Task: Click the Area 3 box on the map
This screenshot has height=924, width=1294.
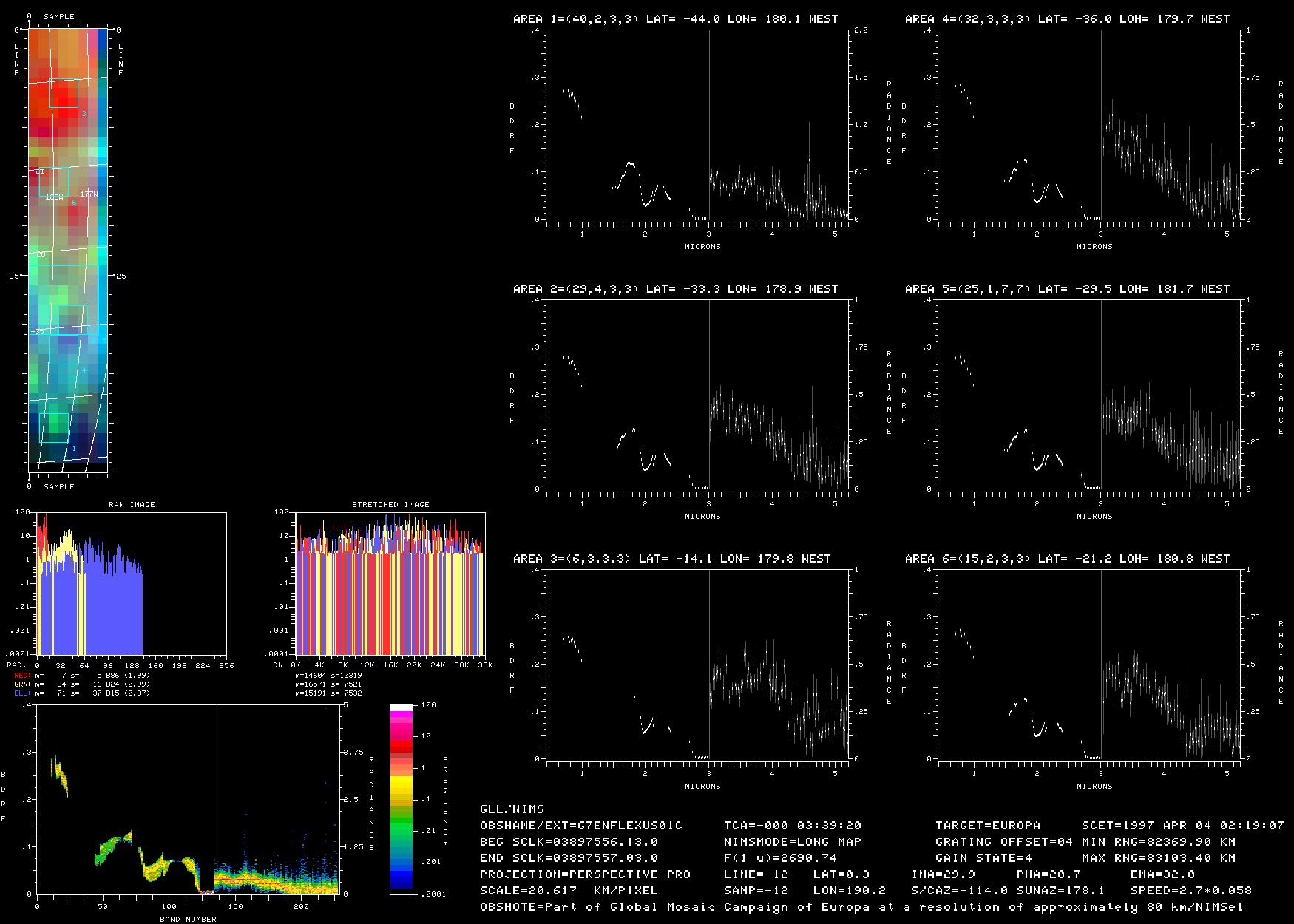Action: (x=64, y=93)
